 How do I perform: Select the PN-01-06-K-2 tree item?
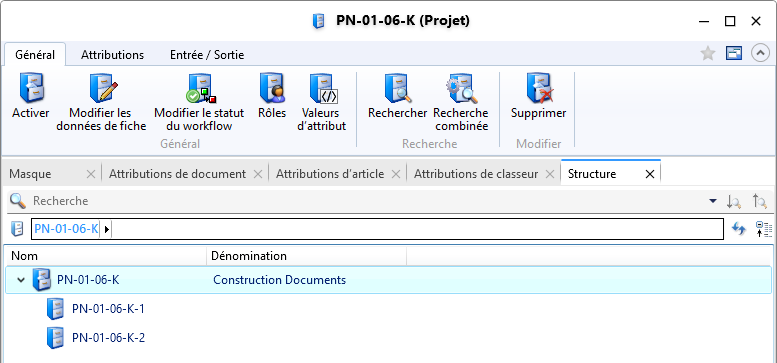click(x=109, y=338)
